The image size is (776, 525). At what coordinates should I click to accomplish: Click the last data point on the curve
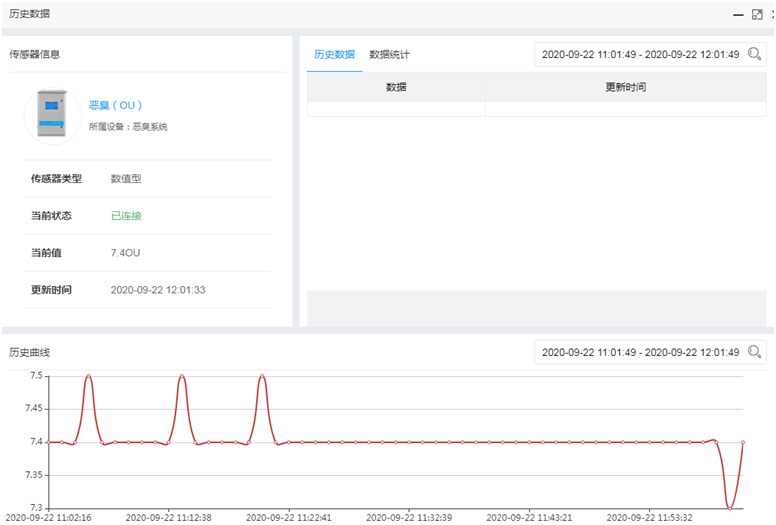[x=742, y=442]
